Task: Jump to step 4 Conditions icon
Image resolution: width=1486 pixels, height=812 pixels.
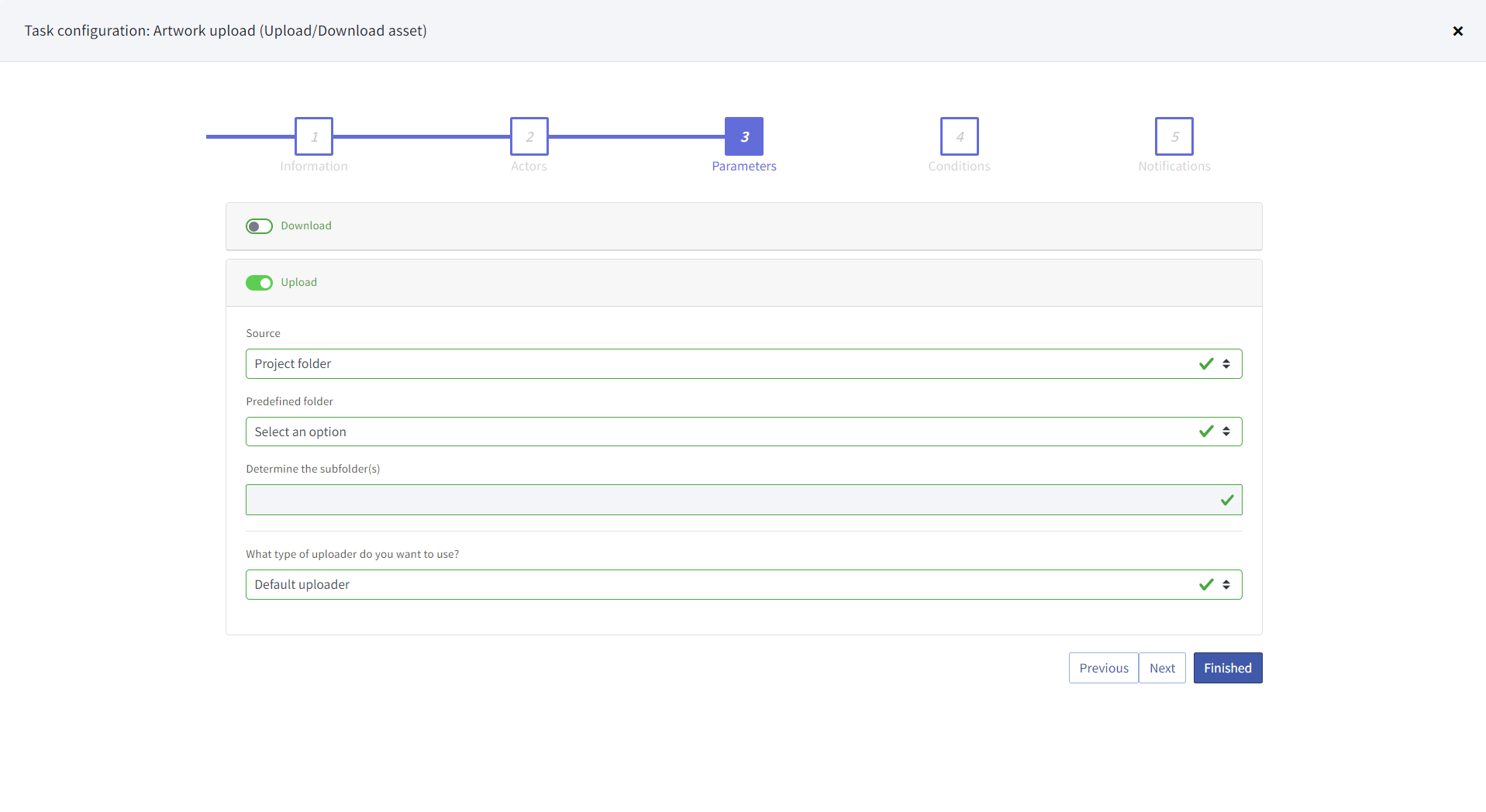Action: [x=959, y=136]
